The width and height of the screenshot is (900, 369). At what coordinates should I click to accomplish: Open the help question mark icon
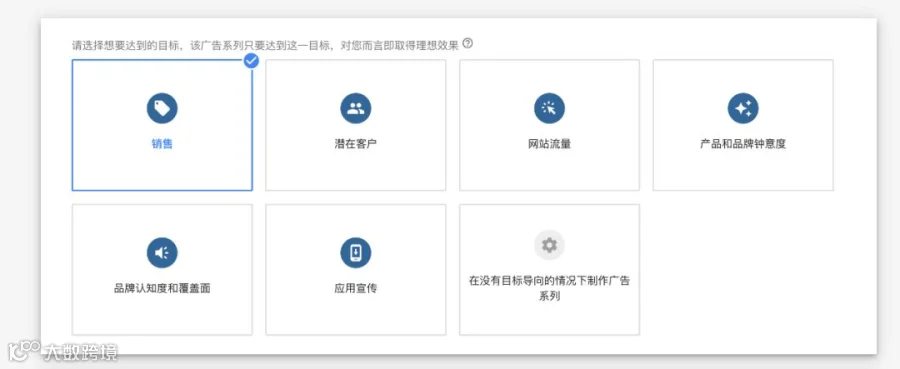point(468,43)
